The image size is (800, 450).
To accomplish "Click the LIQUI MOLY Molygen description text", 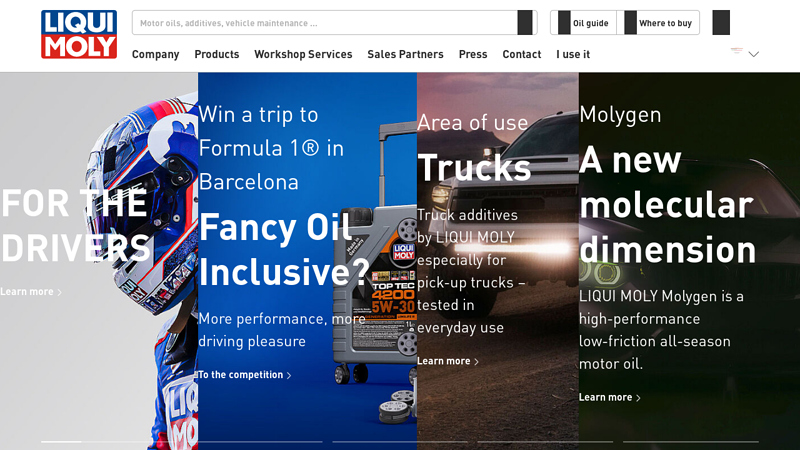I will click(661, 330).
